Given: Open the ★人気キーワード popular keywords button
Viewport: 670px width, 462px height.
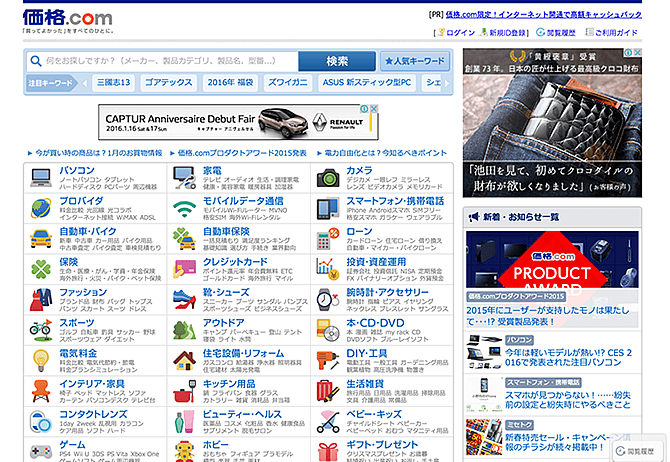Looking at the screenshot, I should coord(412,61).
